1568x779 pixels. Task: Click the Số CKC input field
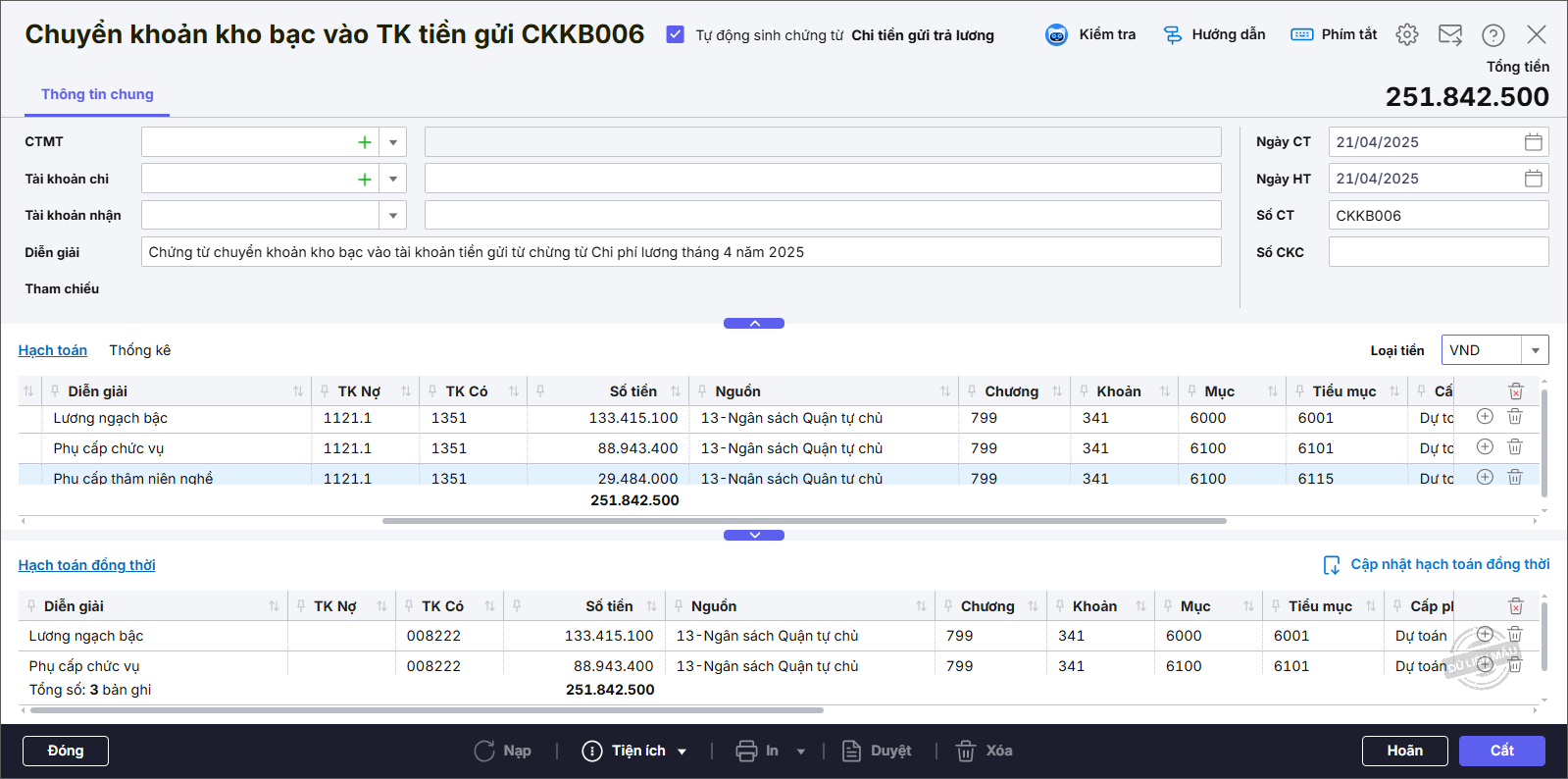tap(1438, 252)
